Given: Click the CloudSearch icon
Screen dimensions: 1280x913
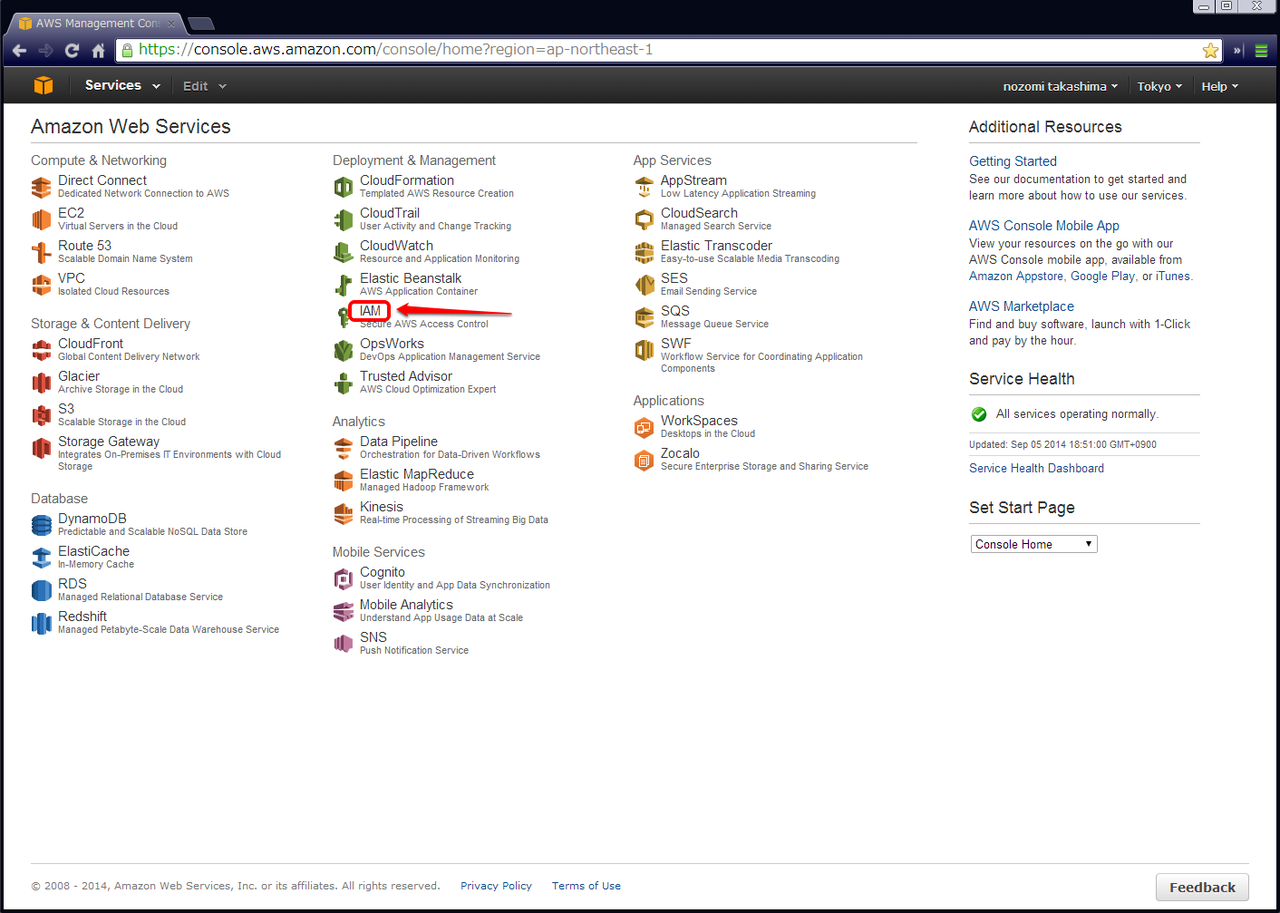Looking at the screenshot, I should [644, 220].
